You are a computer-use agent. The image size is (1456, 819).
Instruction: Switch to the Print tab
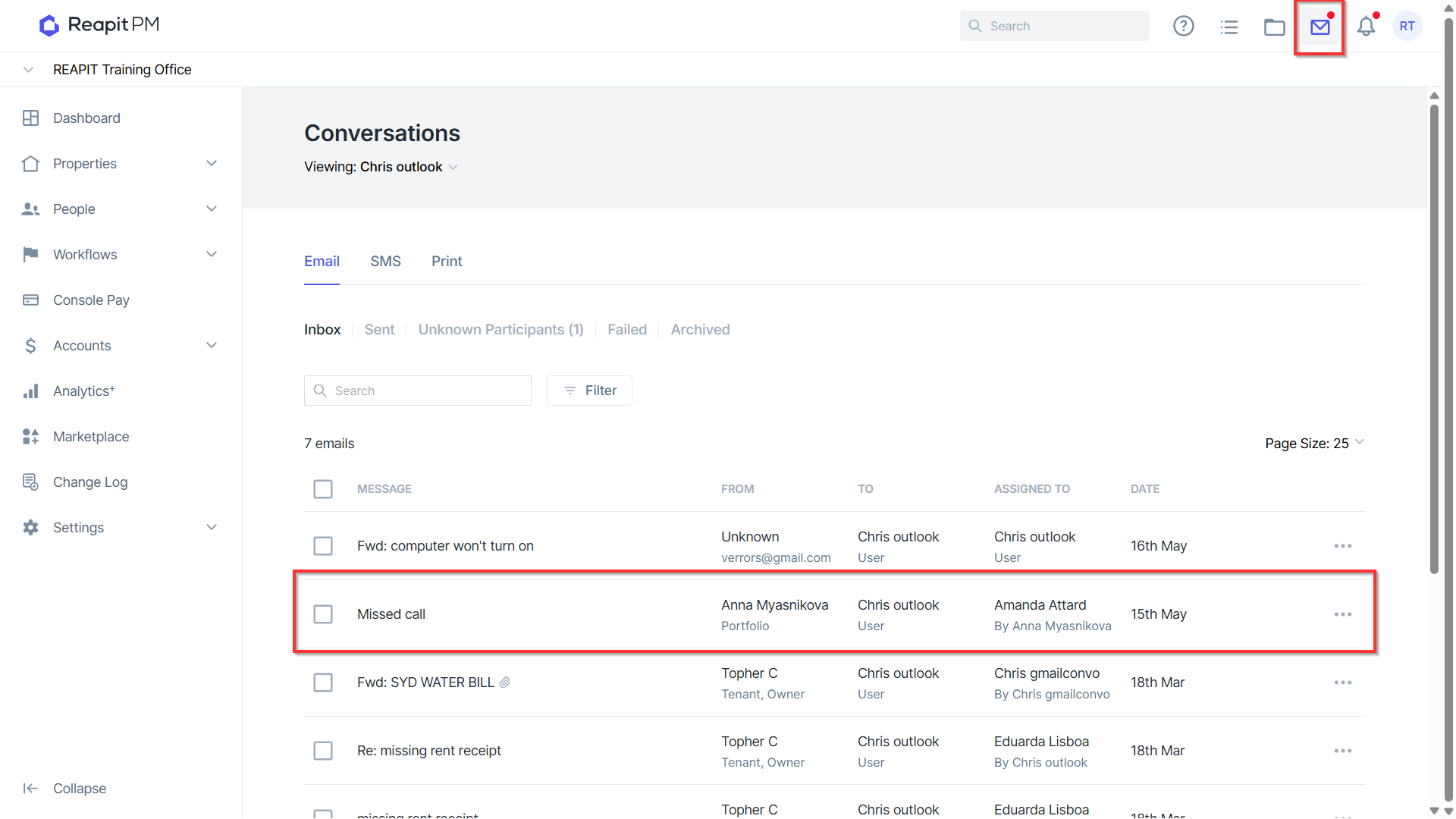click(x=447, y=262)
